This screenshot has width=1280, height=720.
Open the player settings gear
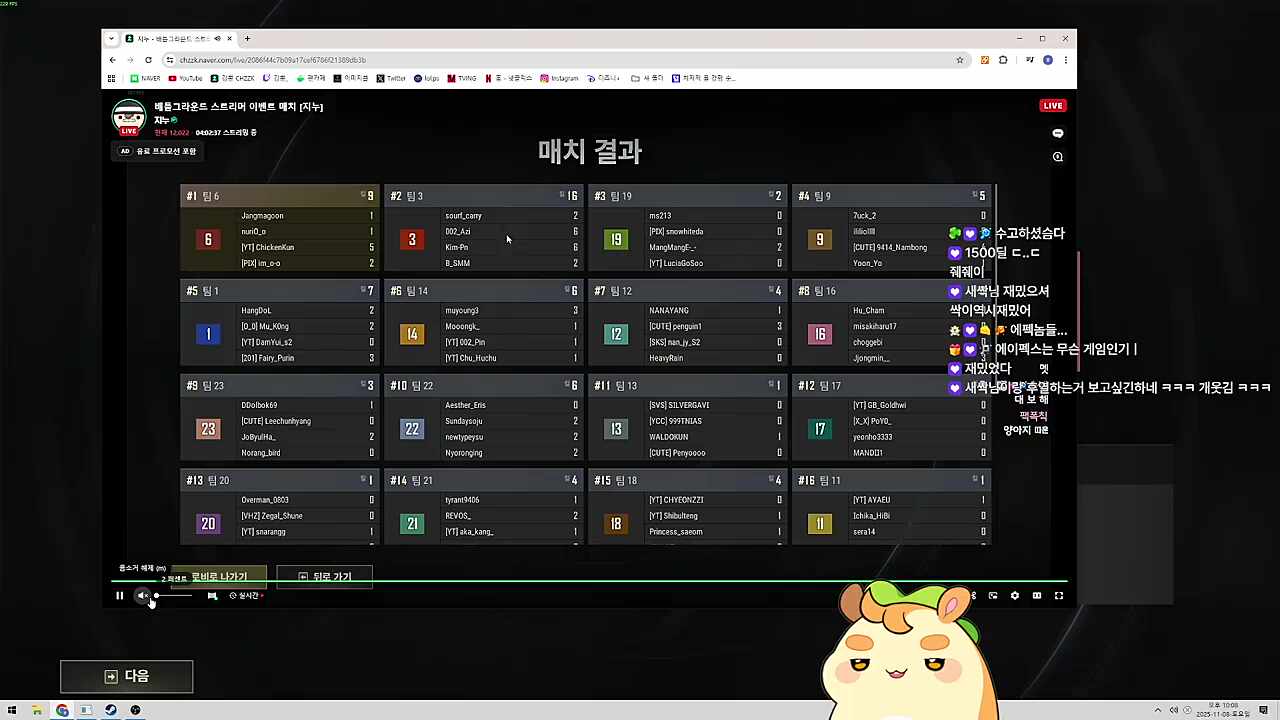click(x=1014, y=595)
